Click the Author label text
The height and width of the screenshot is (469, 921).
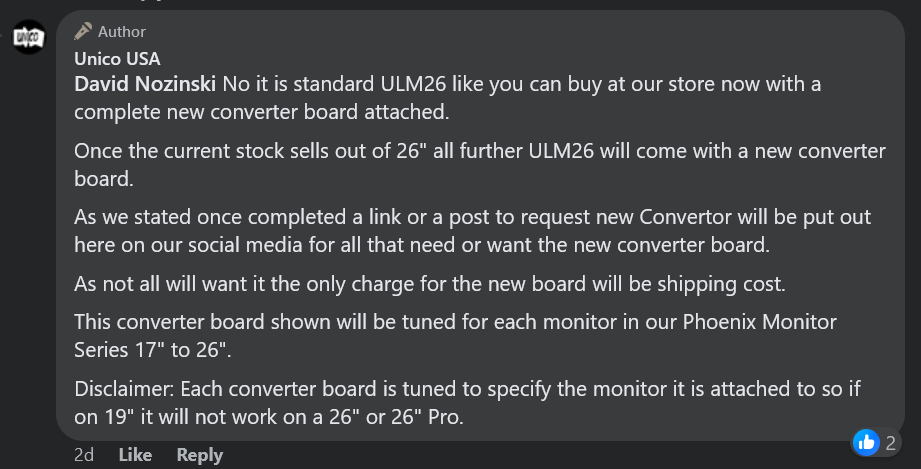[x=122, y=32]
